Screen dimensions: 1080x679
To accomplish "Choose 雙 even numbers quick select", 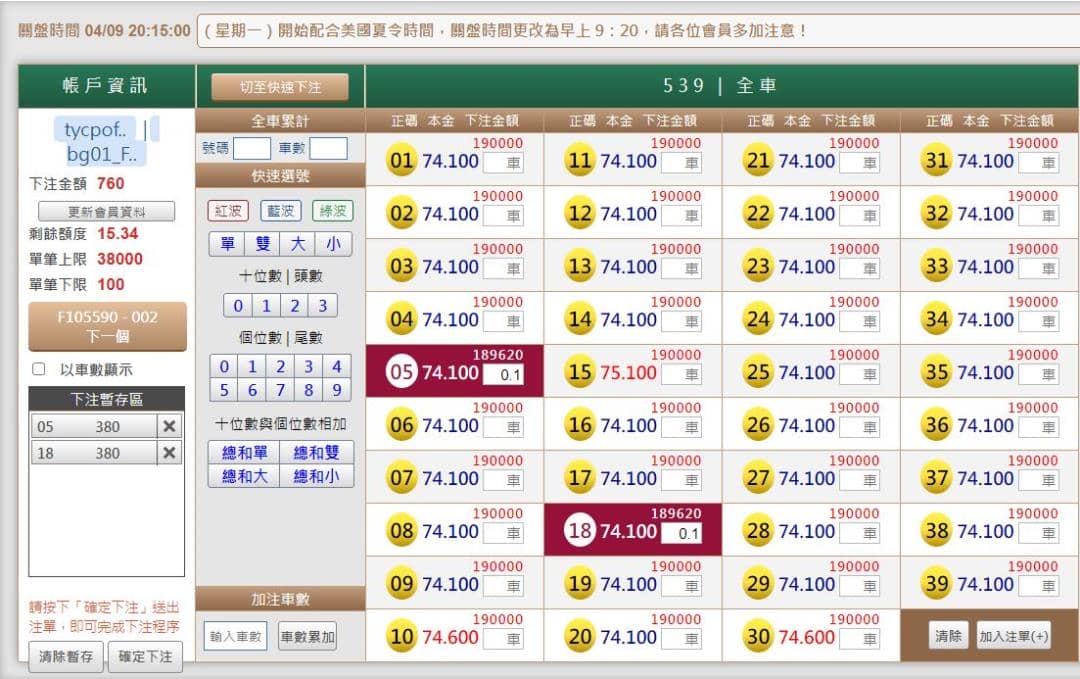I will pos(262,244).
